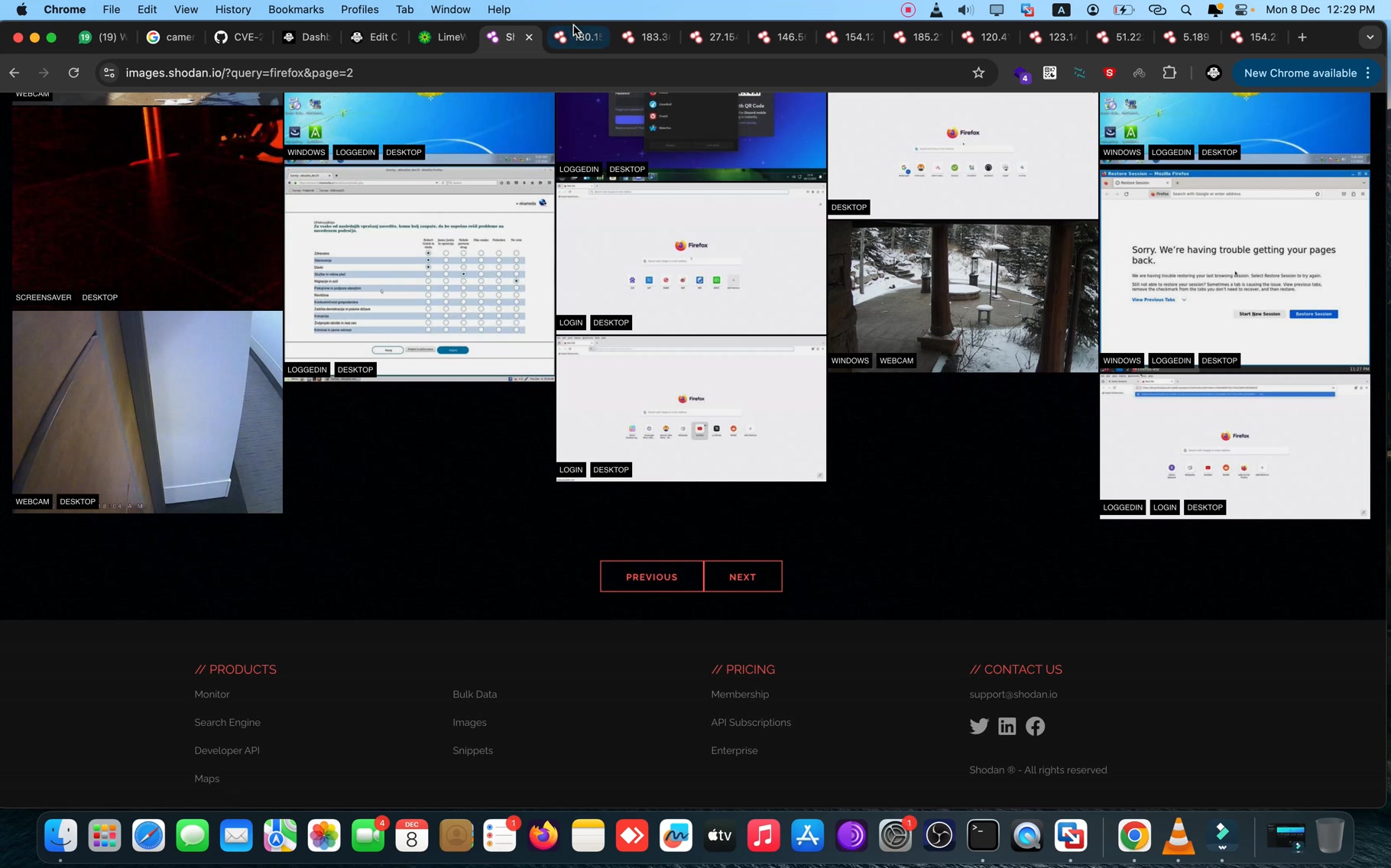Open the Enterprise footer link
This screenshot has height=868, width=1391.
[x=734, y=750]
